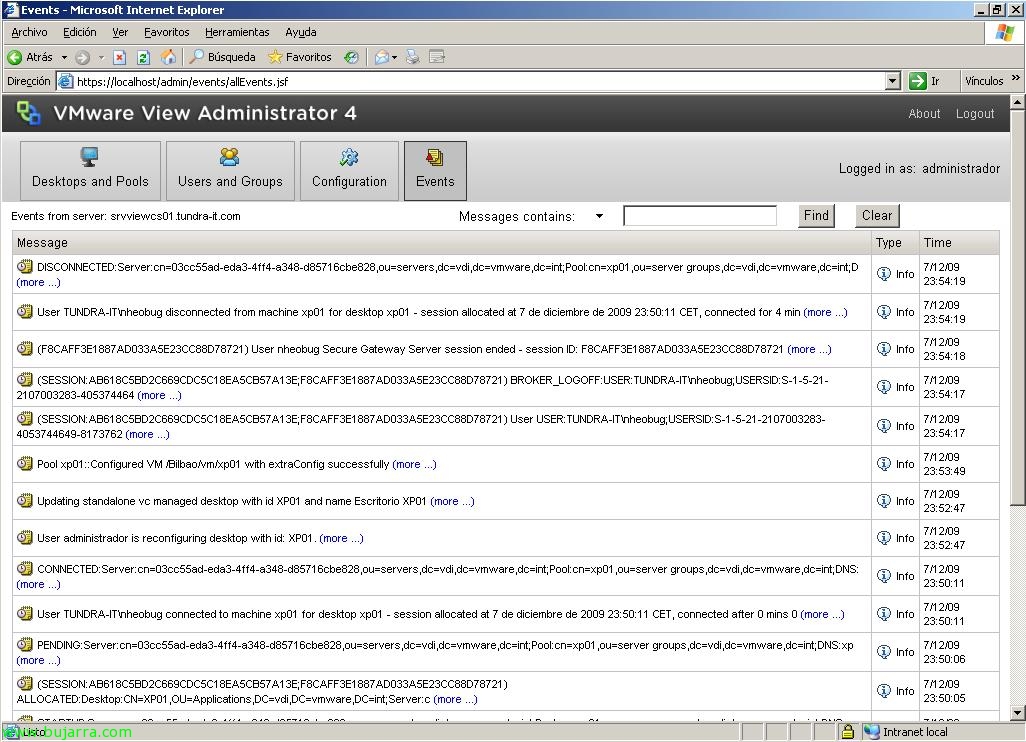Viewport: 1026px width, 742px height.
Task: Click the event icon next to BROKER_LOGOFF message
Action: pos(24,380)
